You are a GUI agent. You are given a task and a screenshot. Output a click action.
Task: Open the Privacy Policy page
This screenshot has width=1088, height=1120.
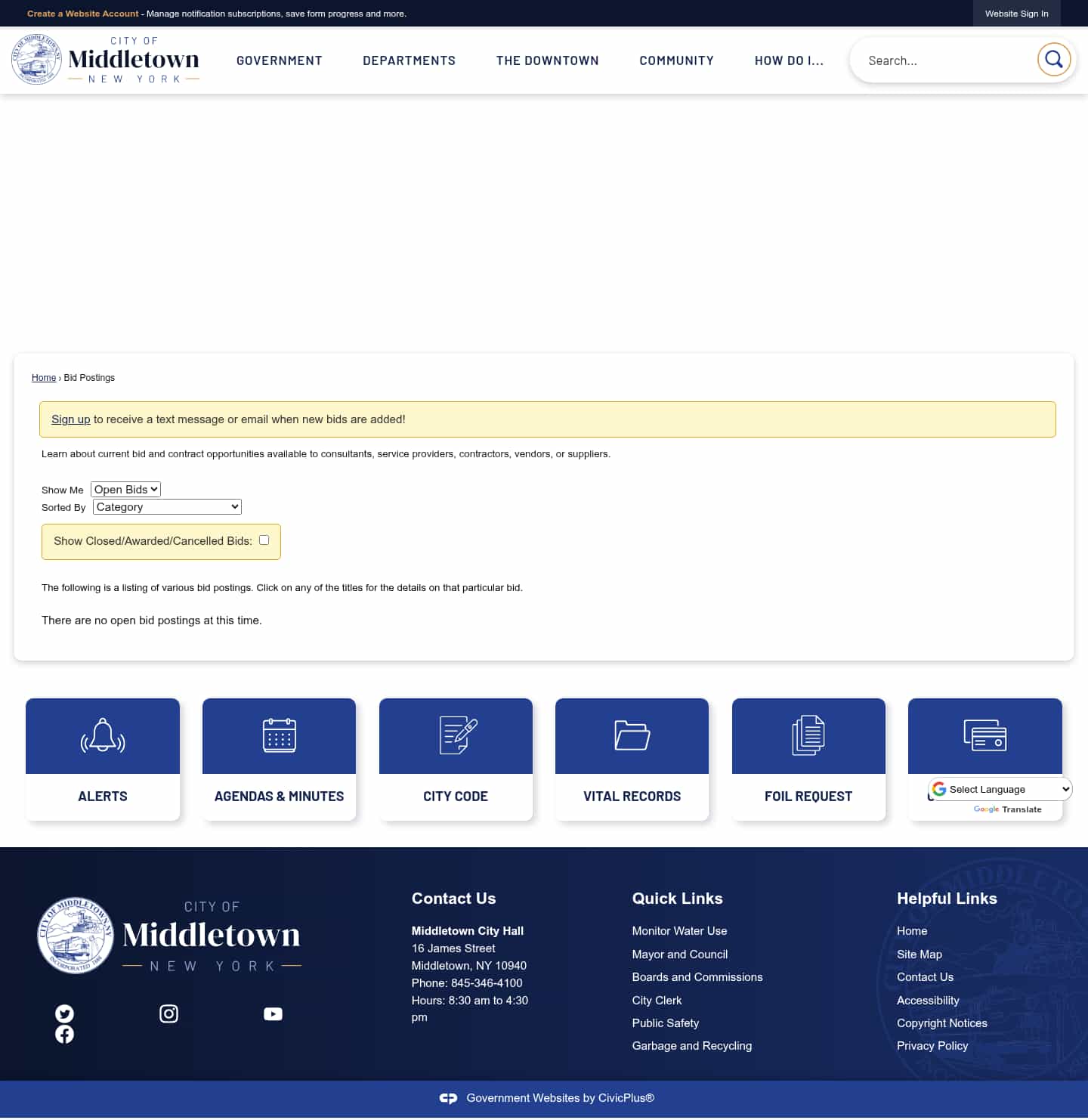[932, 1045]
